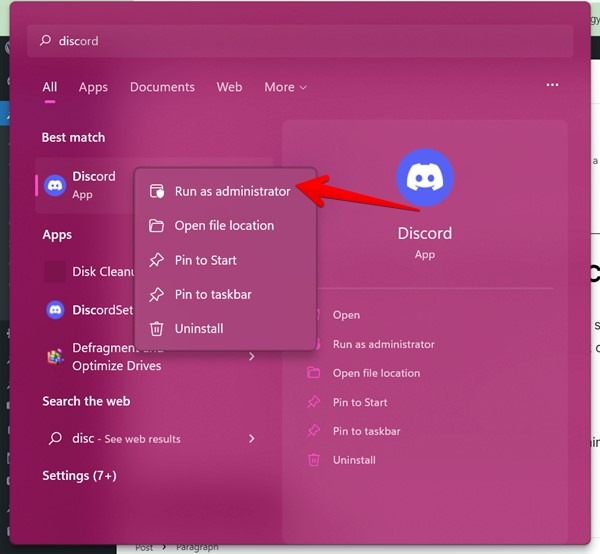Switch to the Apps tab
Screen dimensions: 600x554
[x=93, y=87]
